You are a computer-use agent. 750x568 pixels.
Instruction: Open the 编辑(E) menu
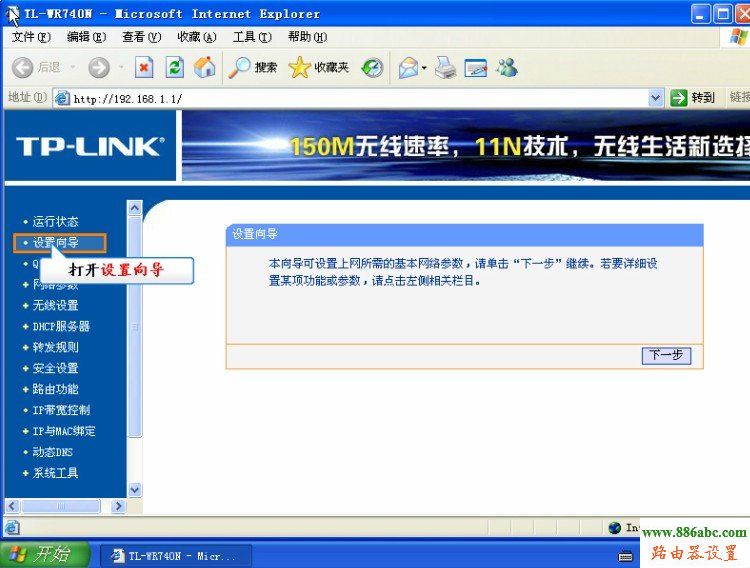point(87,37)
